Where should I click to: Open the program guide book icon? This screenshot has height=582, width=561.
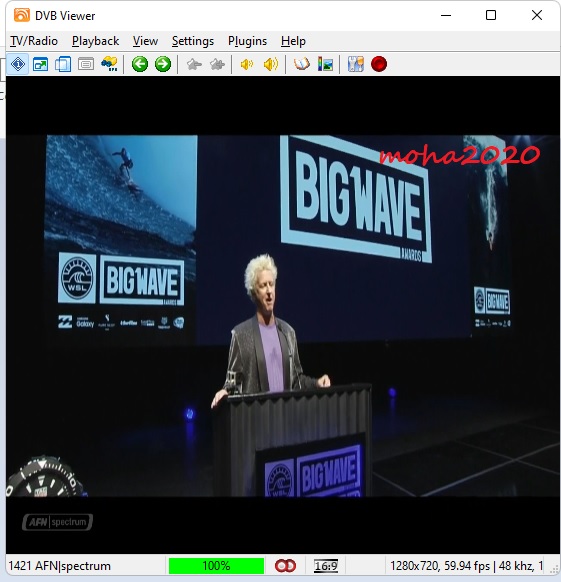[301, 64]
